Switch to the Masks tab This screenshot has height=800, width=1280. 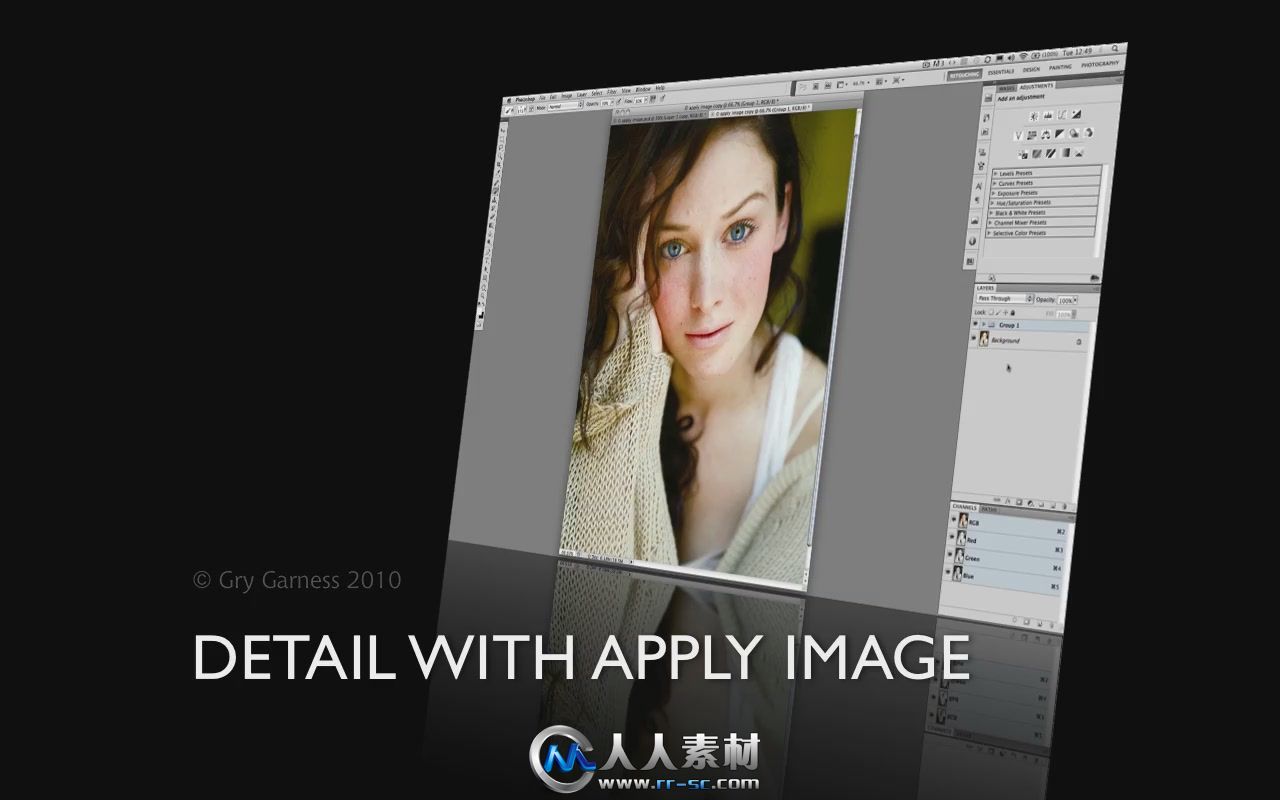[x=1007, y=88]
